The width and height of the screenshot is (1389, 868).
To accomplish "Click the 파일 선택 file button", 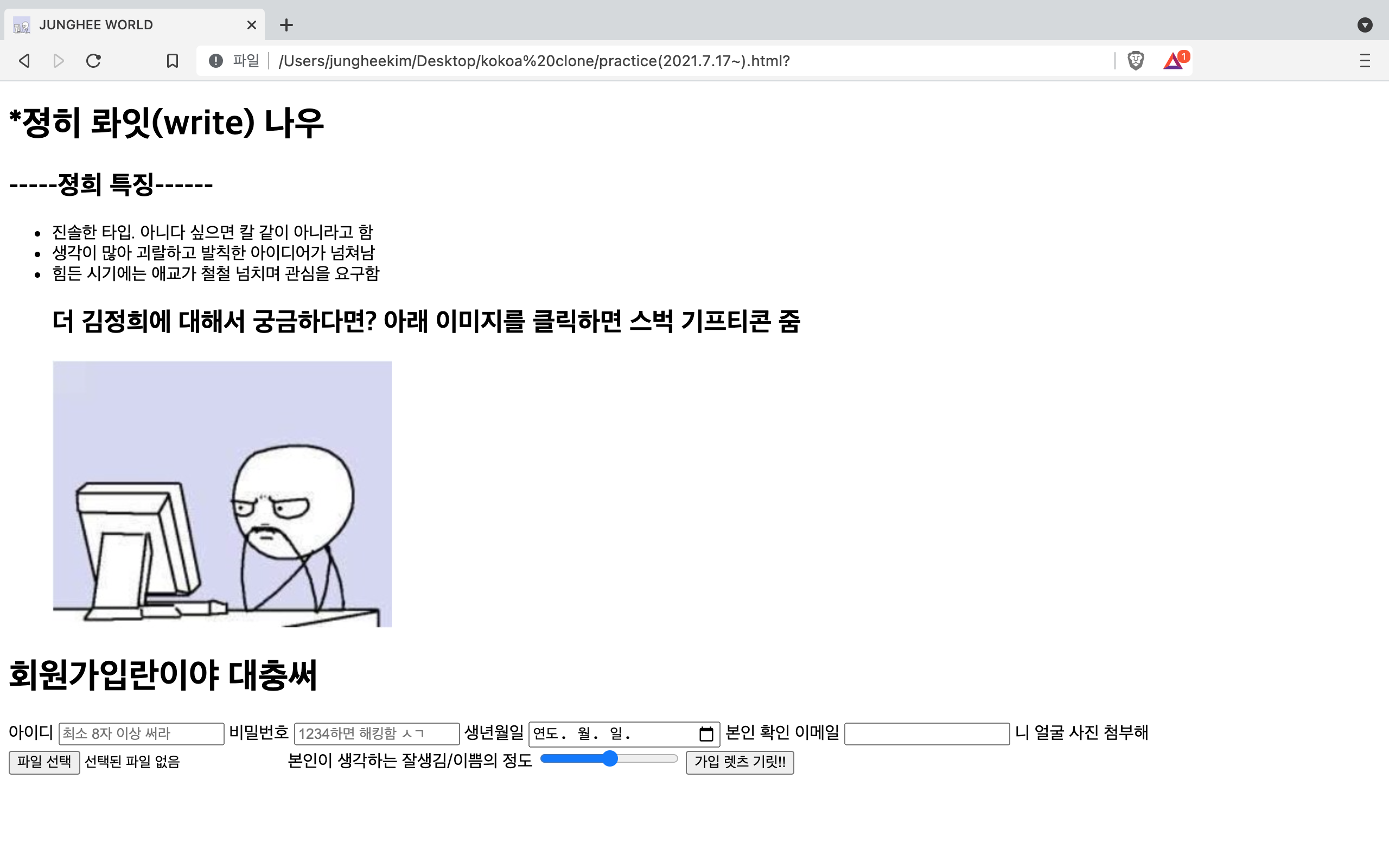I will (44, 762).
